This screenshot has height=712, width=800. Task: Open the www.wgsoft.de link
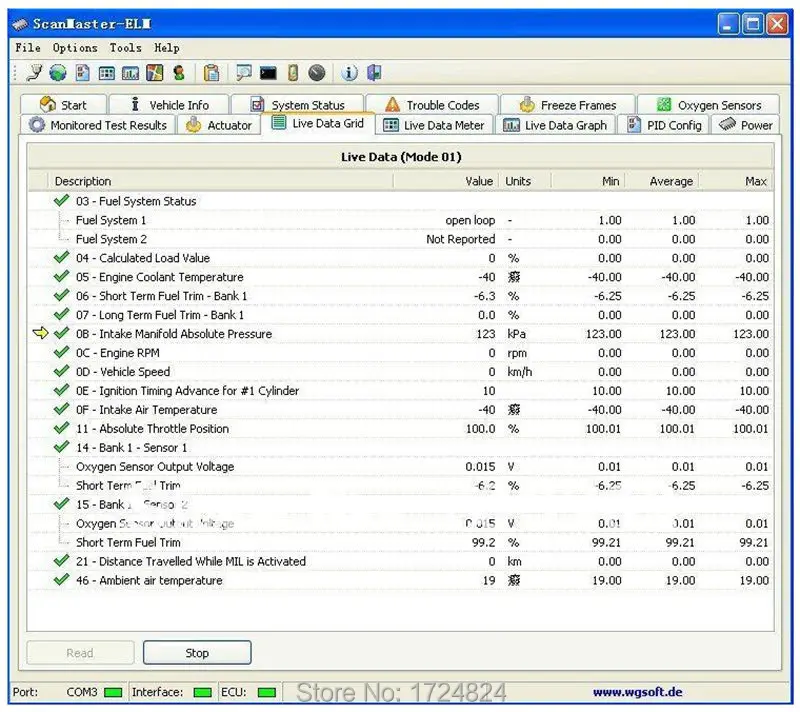click(x=637, y=692)
